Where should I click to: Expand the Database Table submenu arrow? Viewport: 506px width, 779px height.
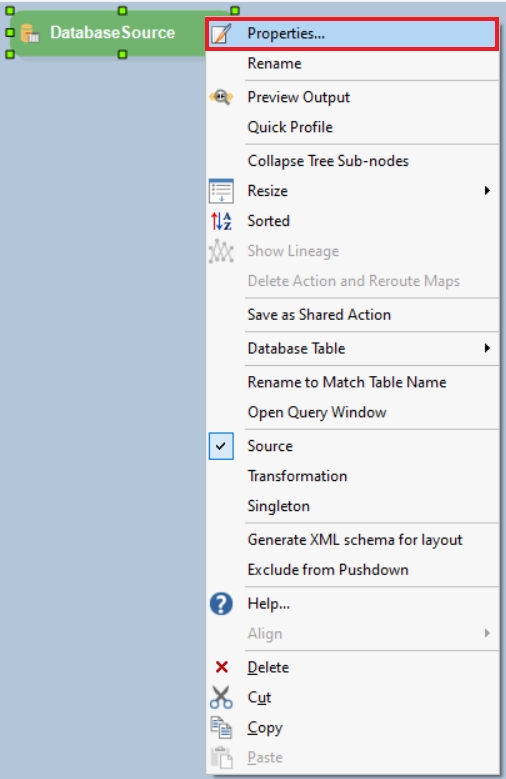(487, 348)
